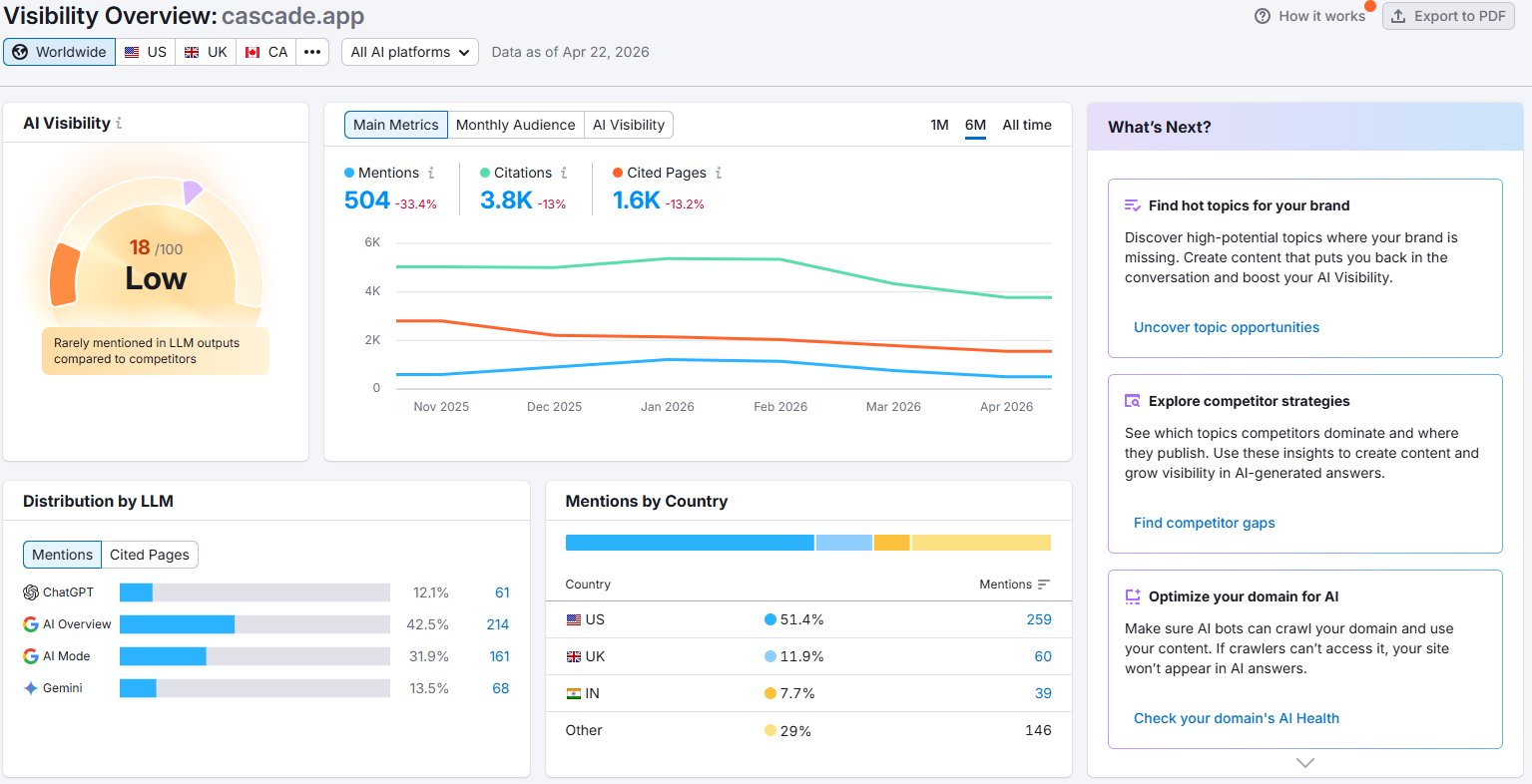
Task: Expand the What's Next panel chevron
Action: coord(1305,763)
